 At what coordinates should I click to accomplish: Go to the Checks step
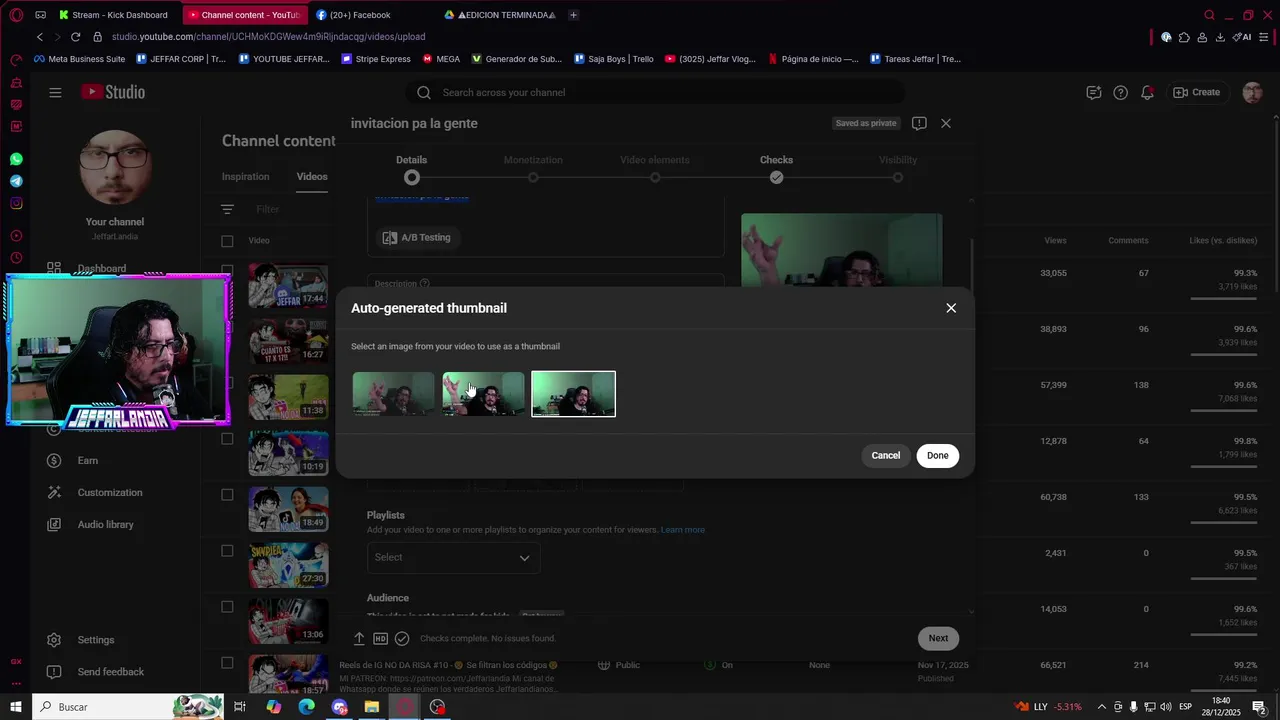(x=776, y=168)
